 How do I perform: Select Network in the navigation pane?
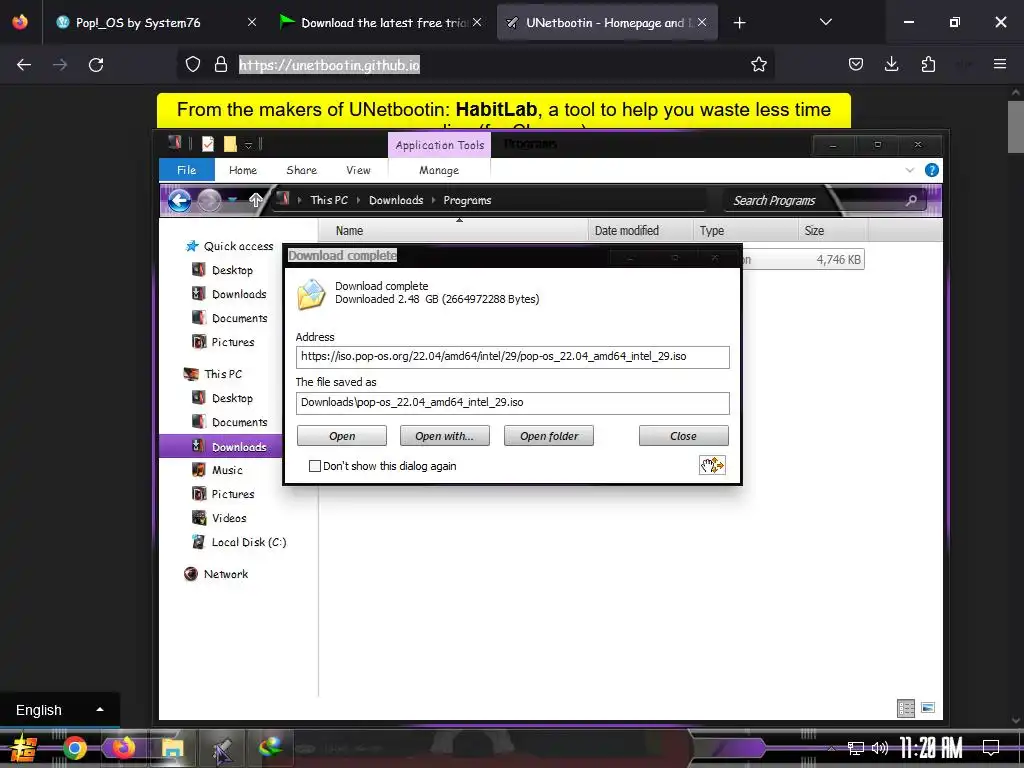point(216,574)
